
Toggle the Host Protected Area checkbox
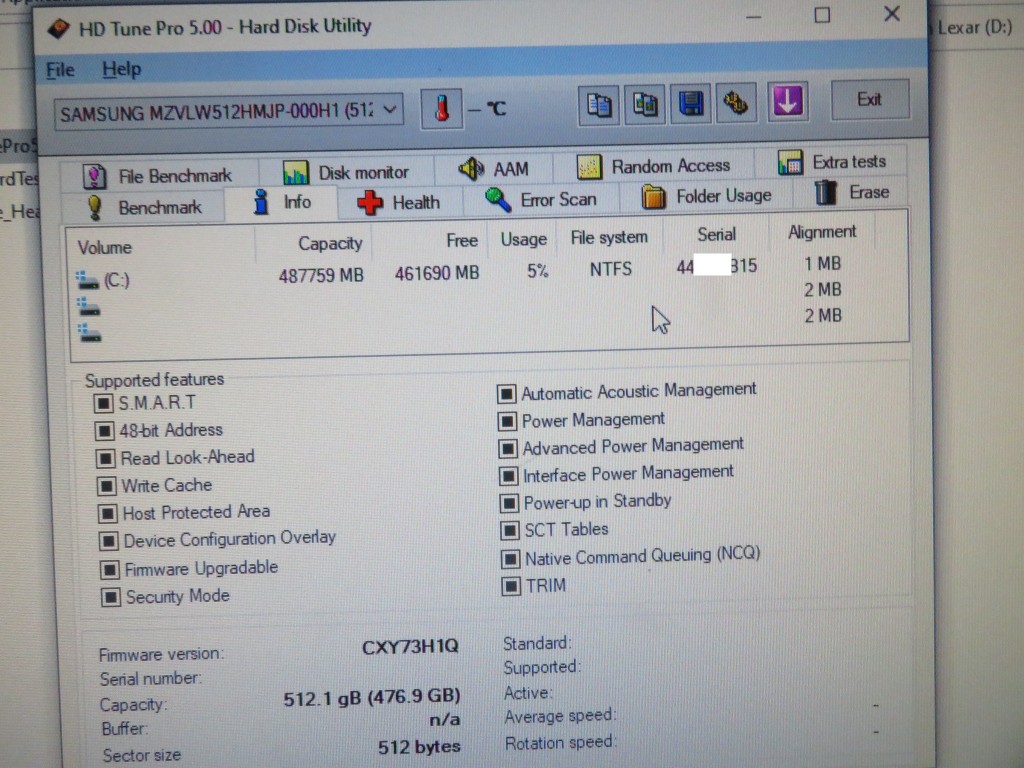tap(108, 513)
